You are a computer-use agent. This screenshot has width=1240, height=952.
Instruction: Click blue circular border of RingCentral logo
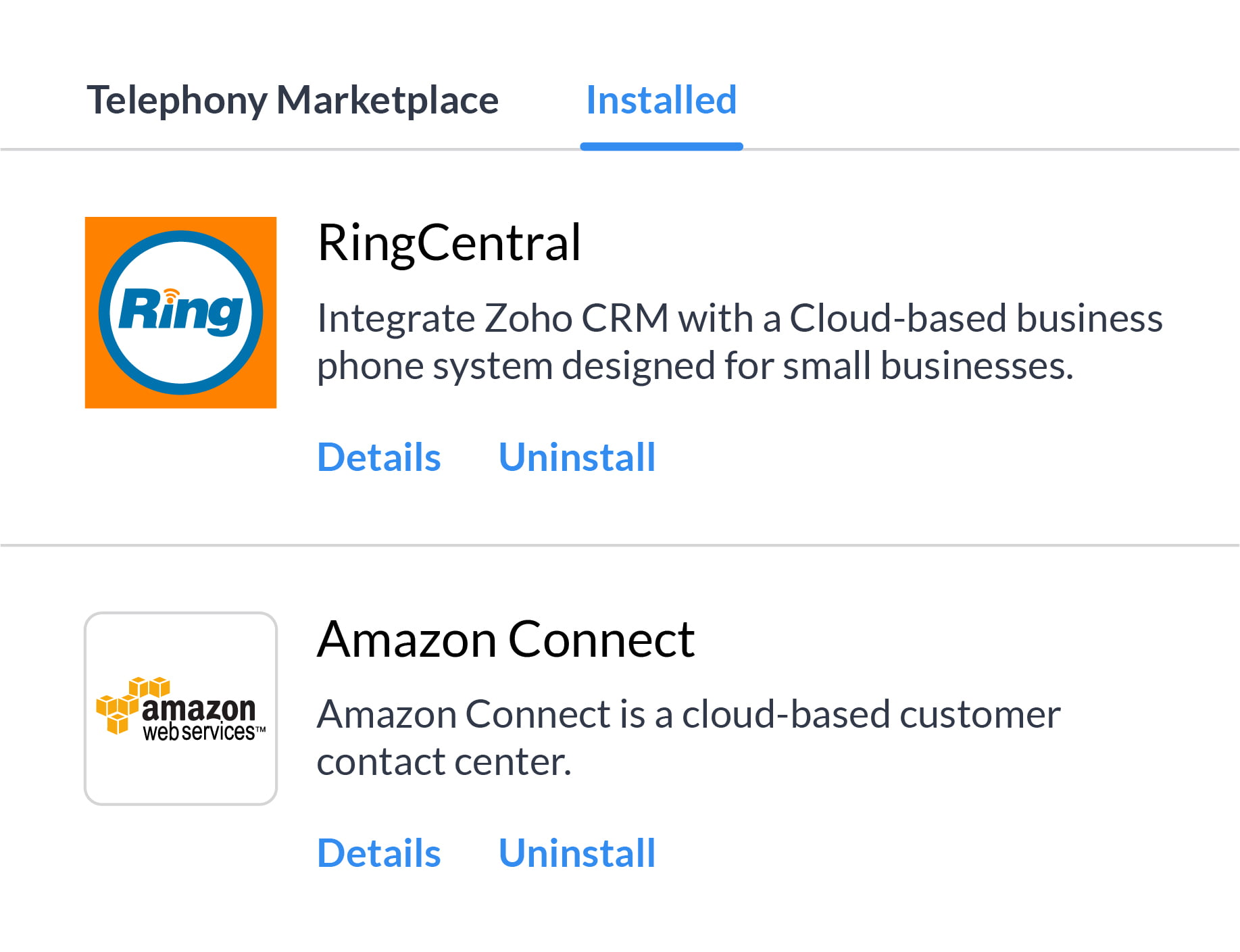[x=180, y=236]
